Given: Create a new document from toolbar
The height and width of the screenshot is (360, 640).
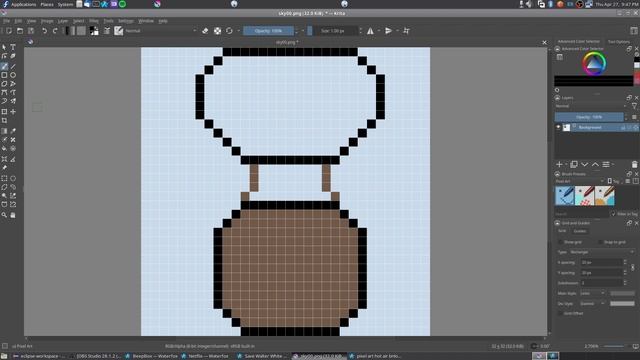Looking at the screenshot, I should click(9, 31).
